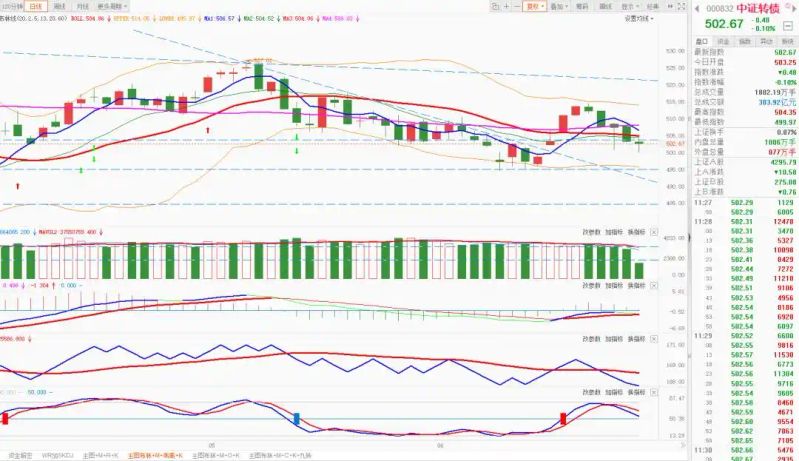Image resolution: width=799 pixels, height=461 pixels.
Task: Close the MACD indicator sub-panel
Action: tap(654, 286)
